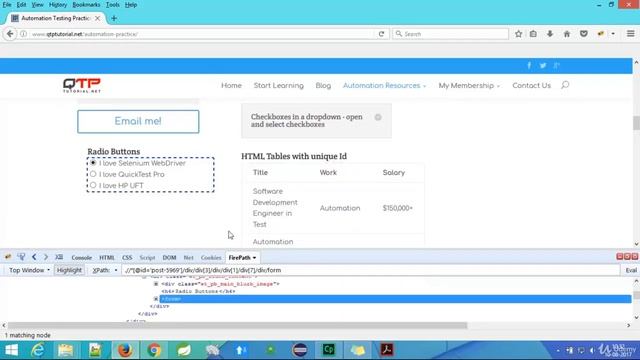Expand the Automation Resources menu
The height and width of the screenshot is (360, 640).
coord(384,85)
